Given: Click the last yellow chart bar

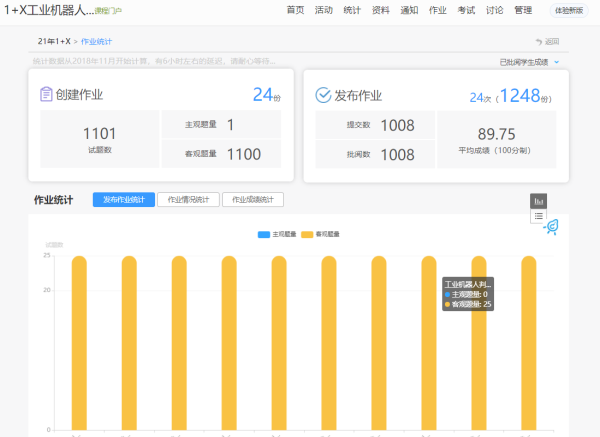Looking at the screenshot, I should click(529, 343).
